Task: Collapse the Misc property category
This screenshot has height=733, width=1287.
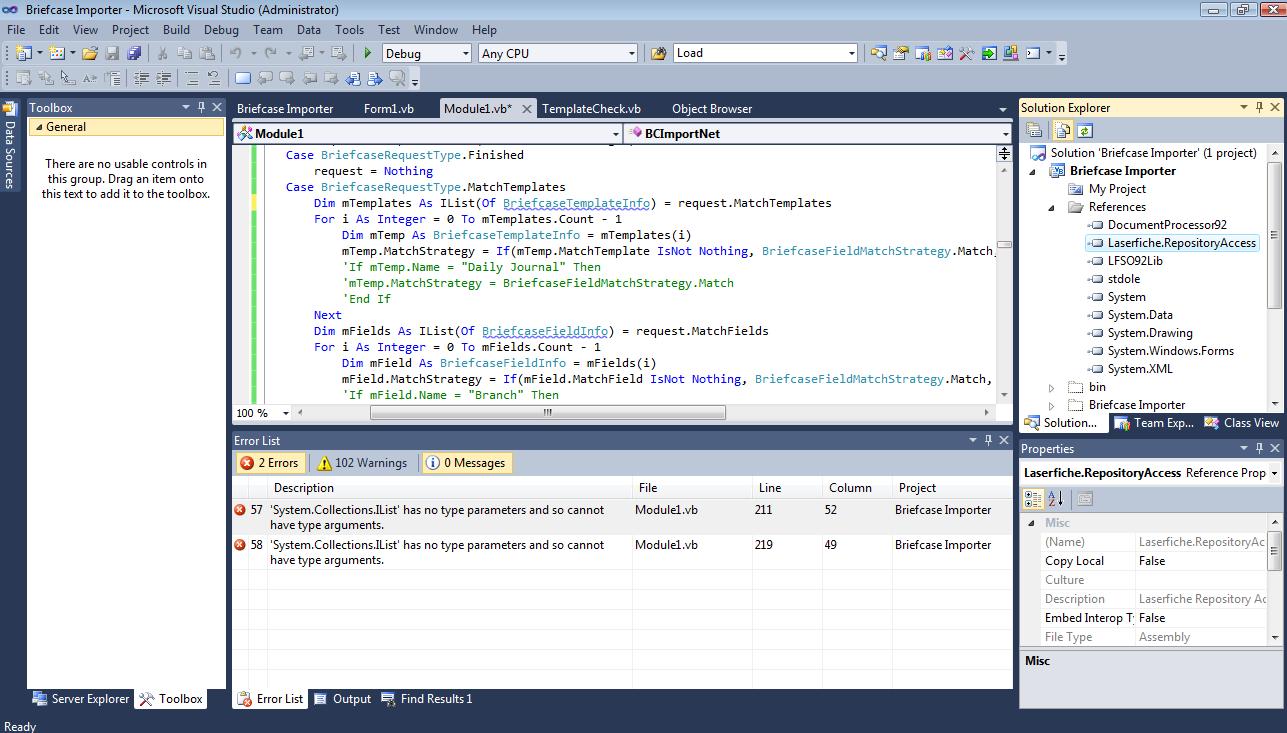Action: (x=1032, y=523)
